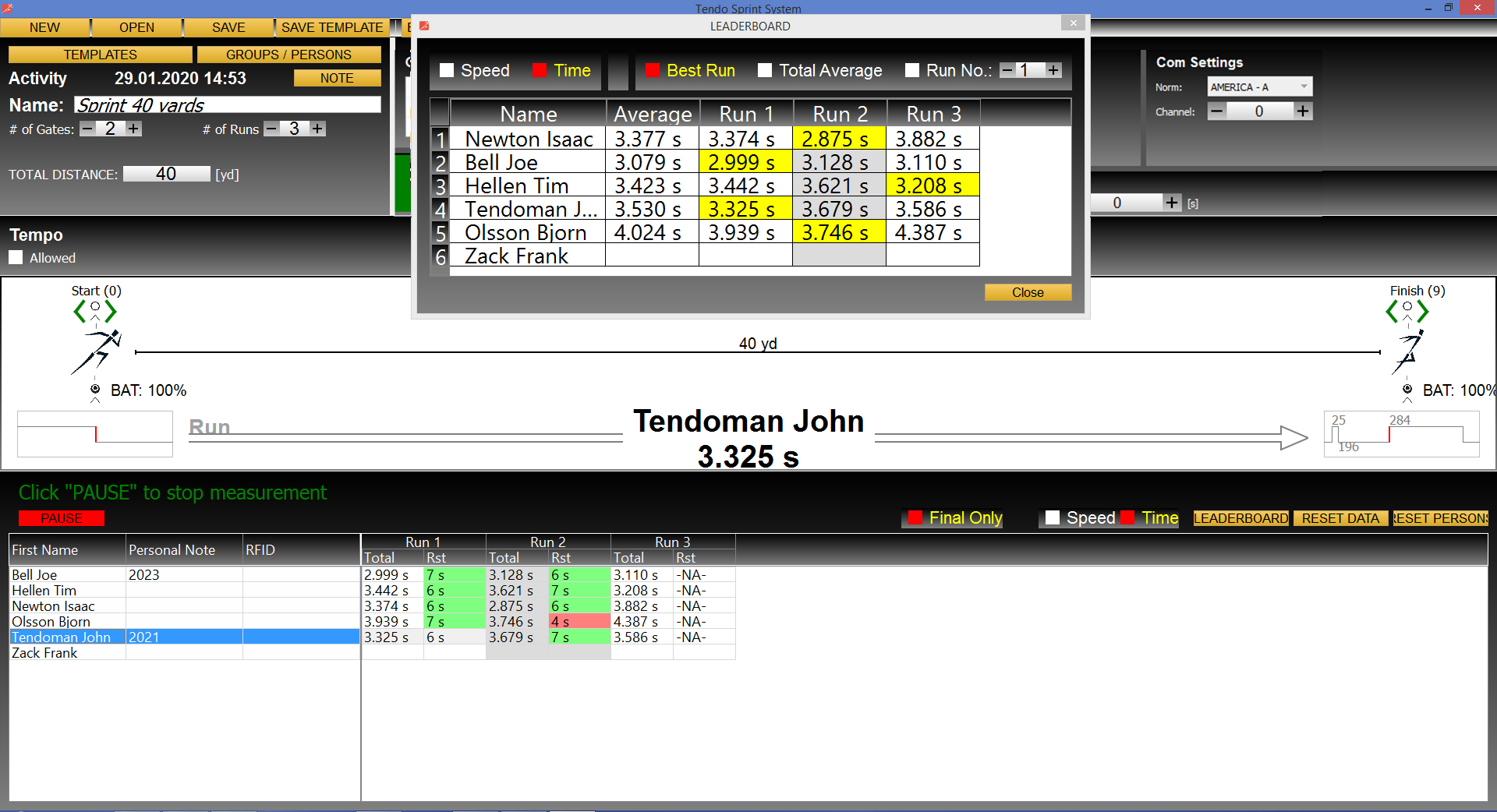The height and width of the screenshot is (812, 1497).
Task: Click the SAVE button
Action: (228, 27)
